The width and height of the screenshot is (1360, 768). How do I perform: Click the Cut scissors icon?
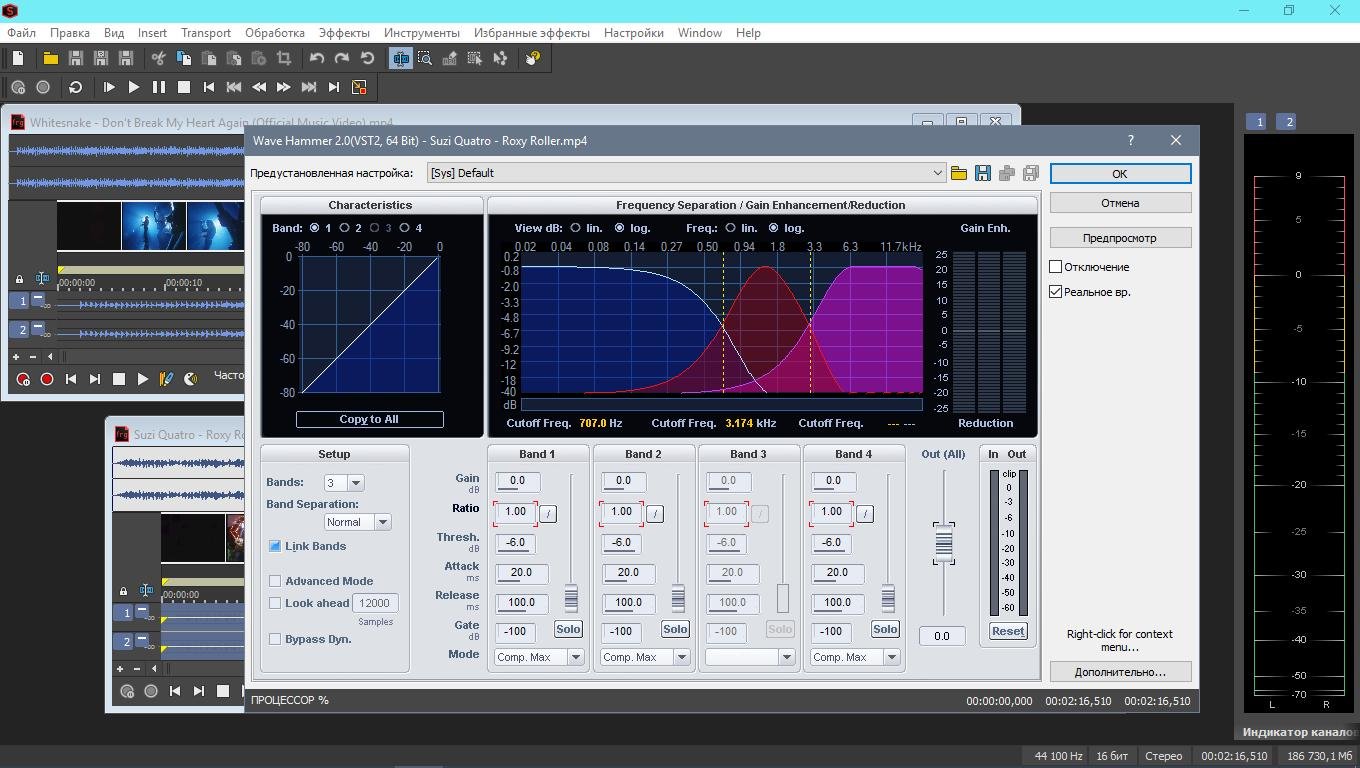158,58
